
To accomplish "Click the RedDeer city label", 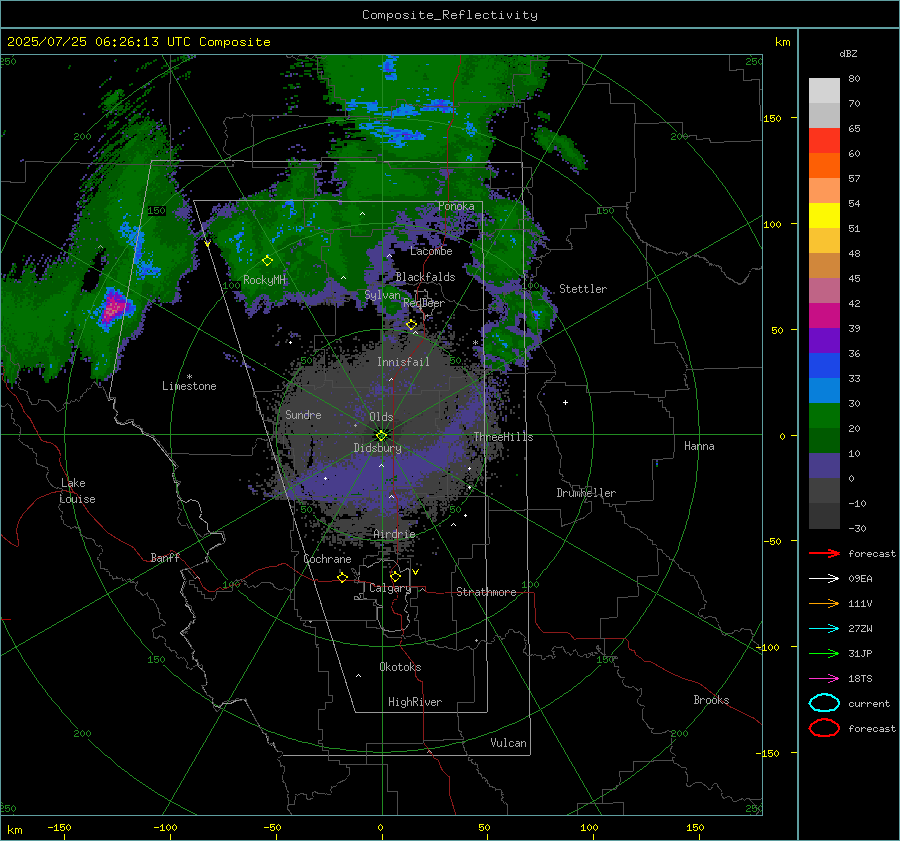I will coord(424,303).
